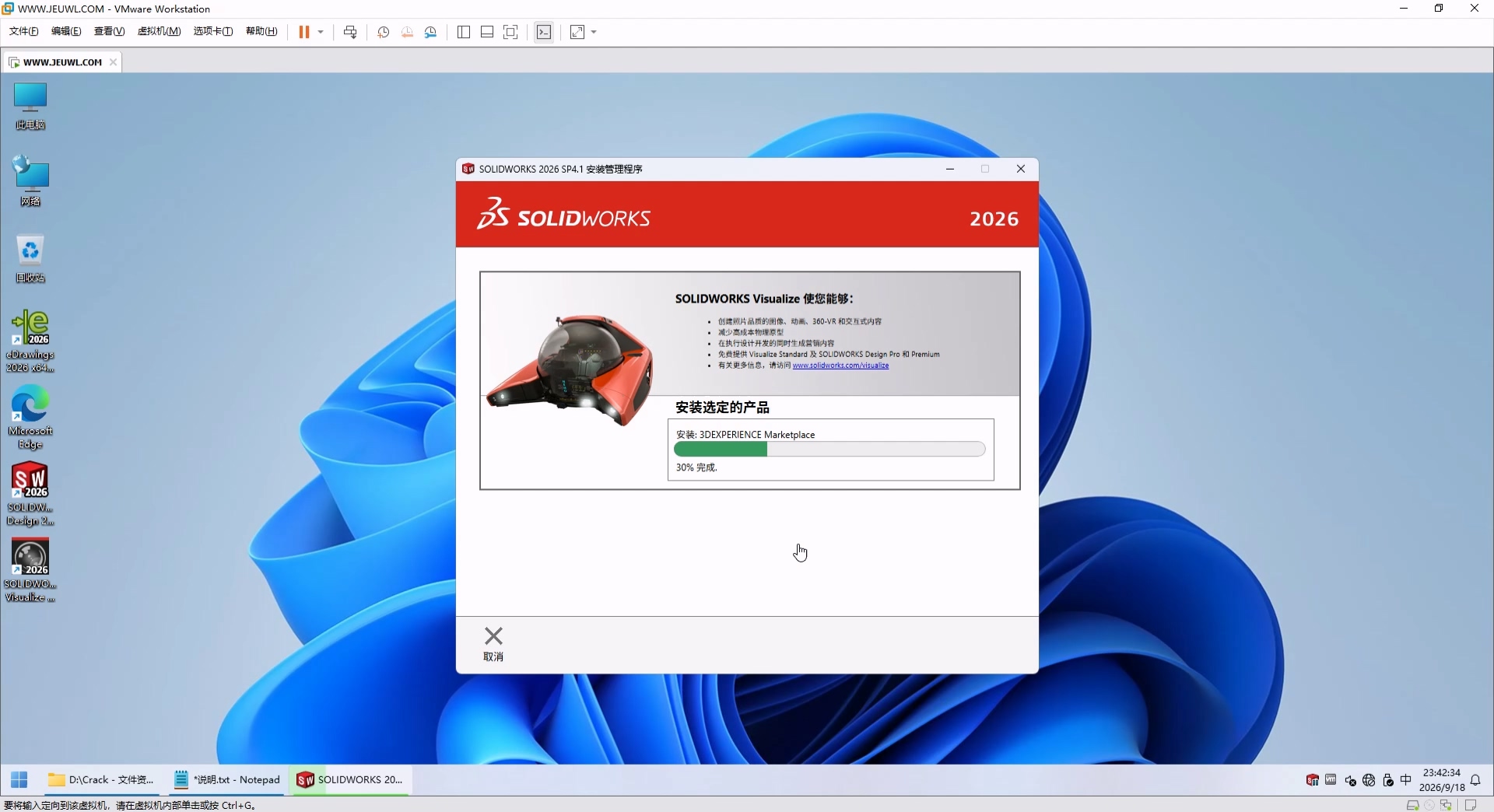Click the eDrawings 2026 x64 desktop shortcut
The height and width of the screenshot is (812, 1494).
coord(30,341)
